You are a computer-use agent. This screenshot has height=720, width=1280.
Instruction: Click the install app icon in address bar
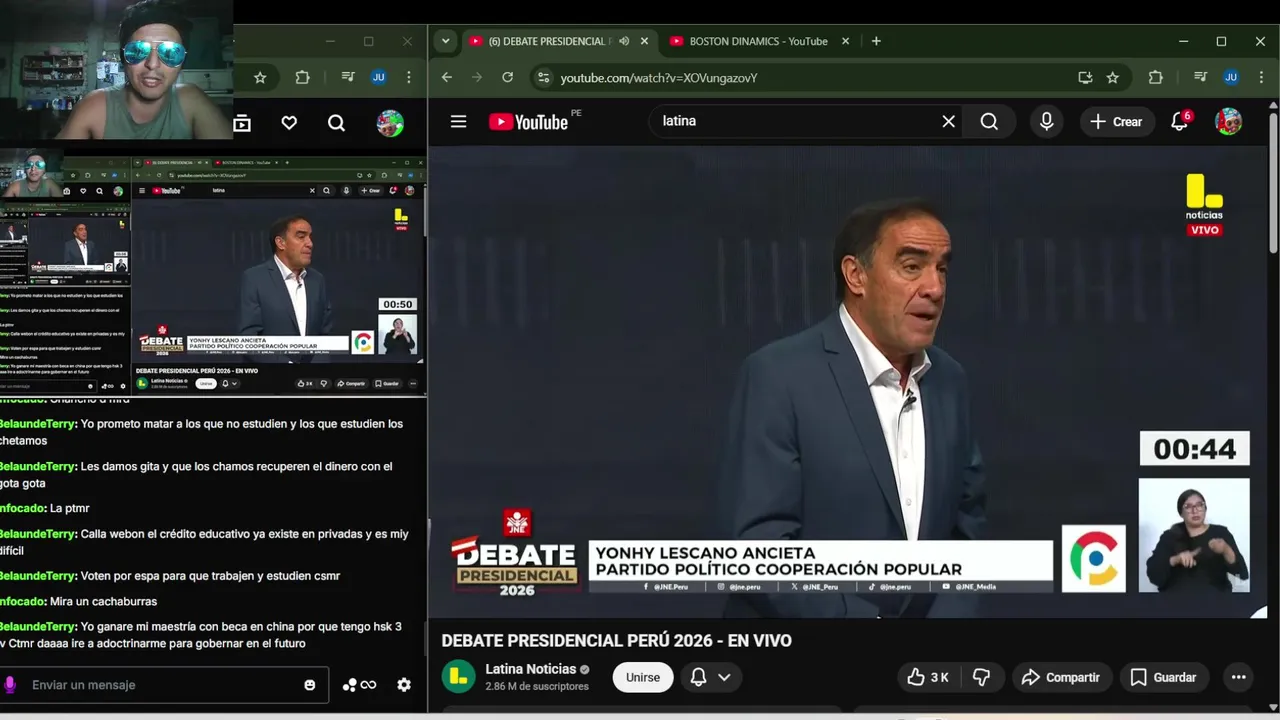pos(1085,77)
